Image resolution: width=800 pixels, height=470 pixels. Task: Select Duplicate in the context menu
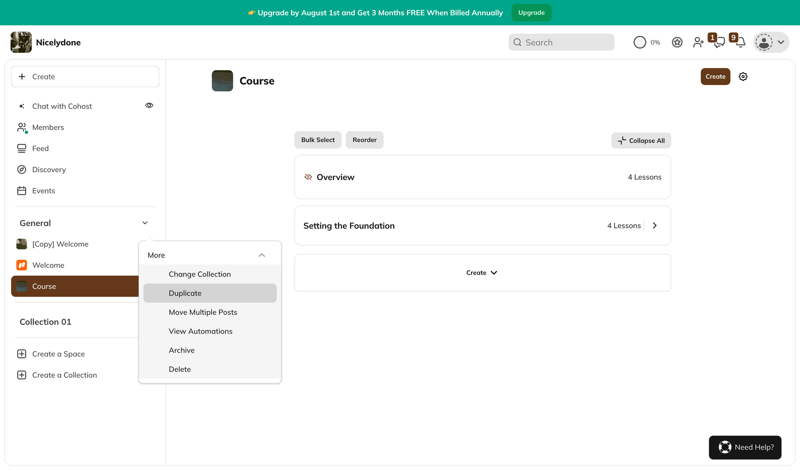(x=210, y=293)
